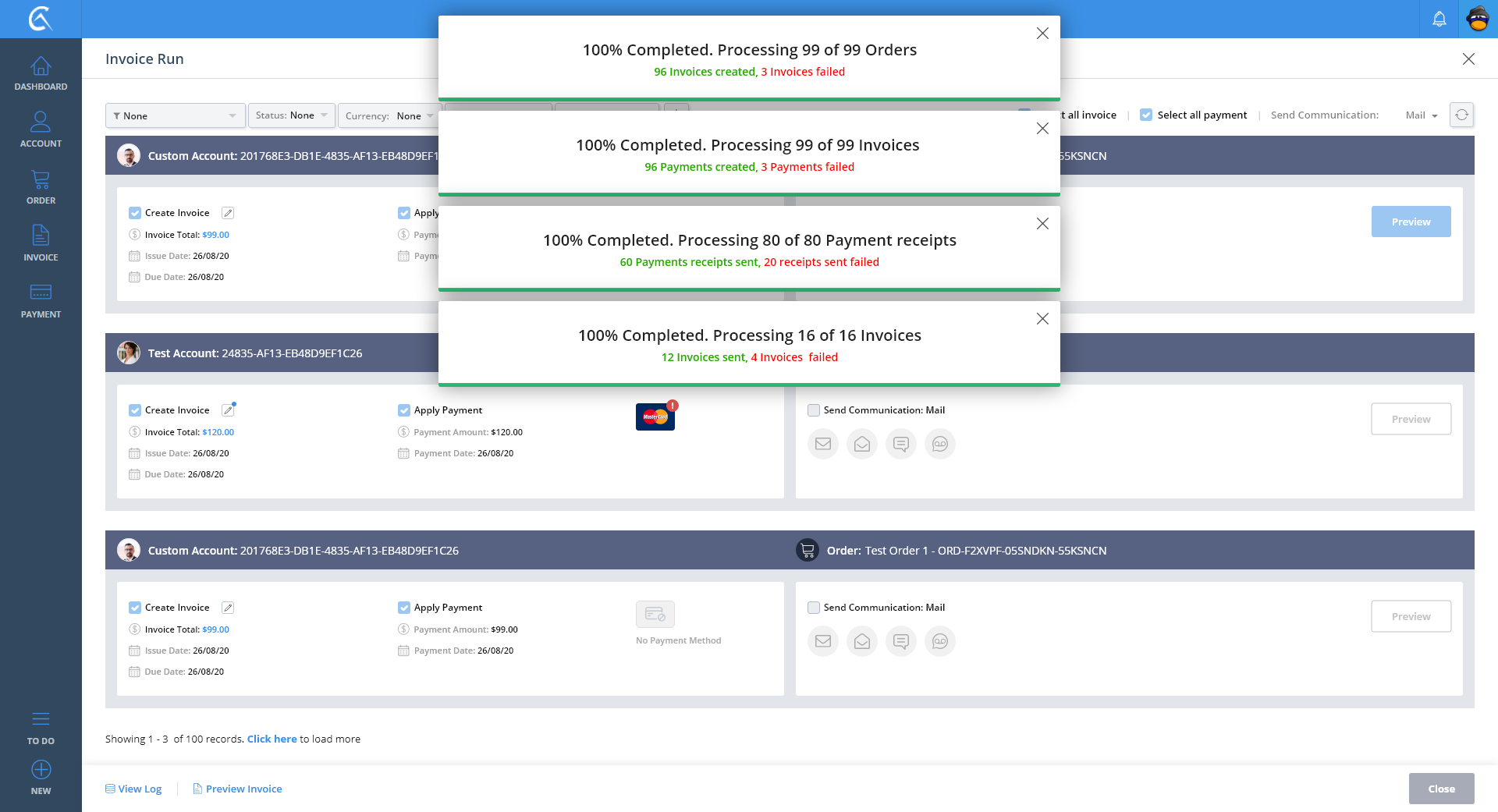Open the user profile avatar

tap(1478, 19)
